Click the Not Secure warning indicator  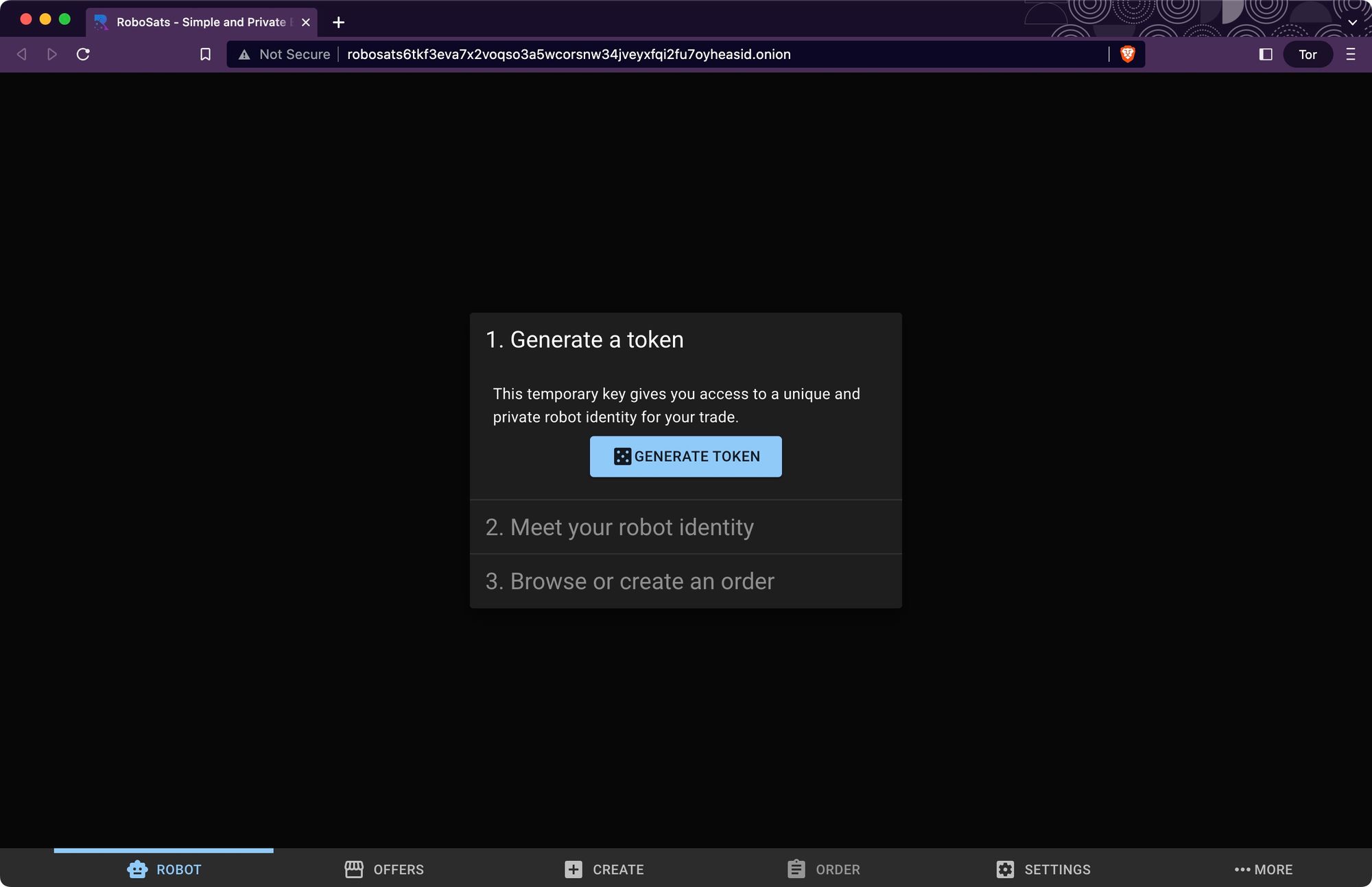[284, 54]
